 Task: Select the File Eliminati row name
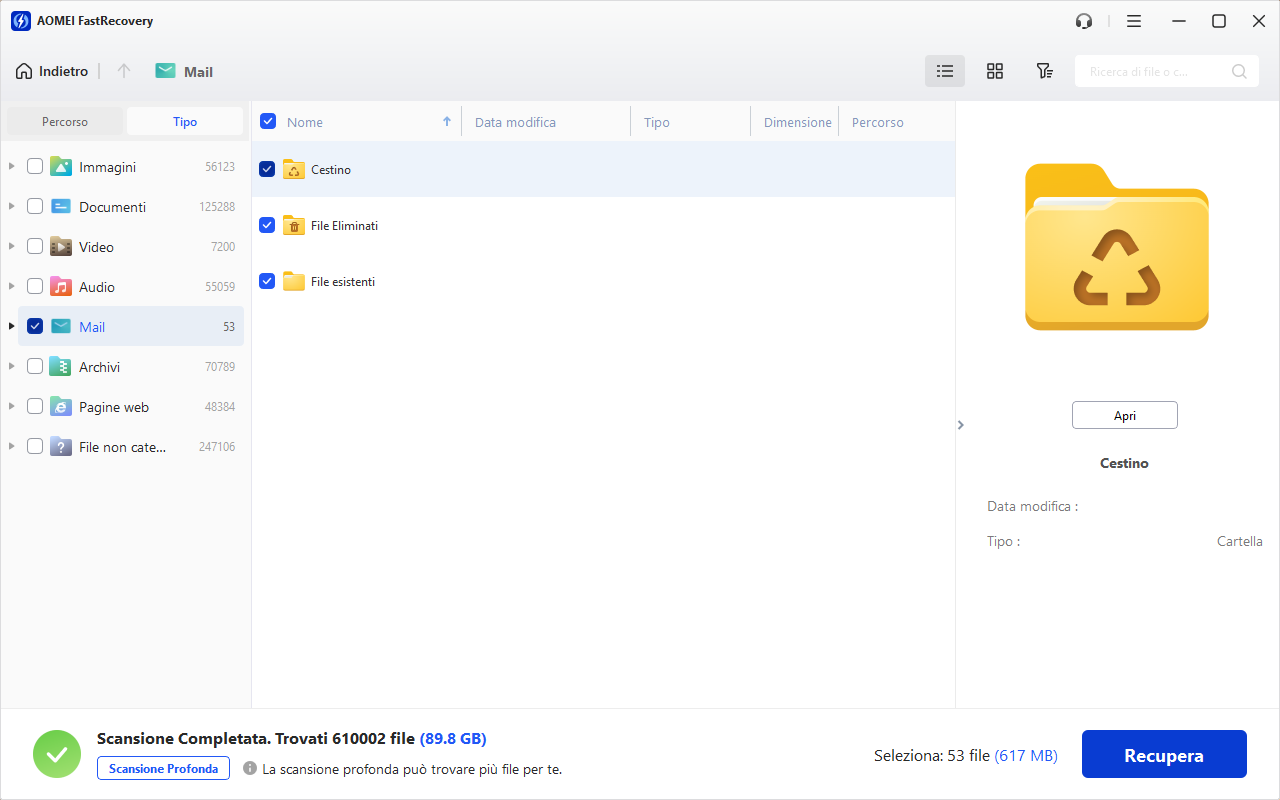345,226
